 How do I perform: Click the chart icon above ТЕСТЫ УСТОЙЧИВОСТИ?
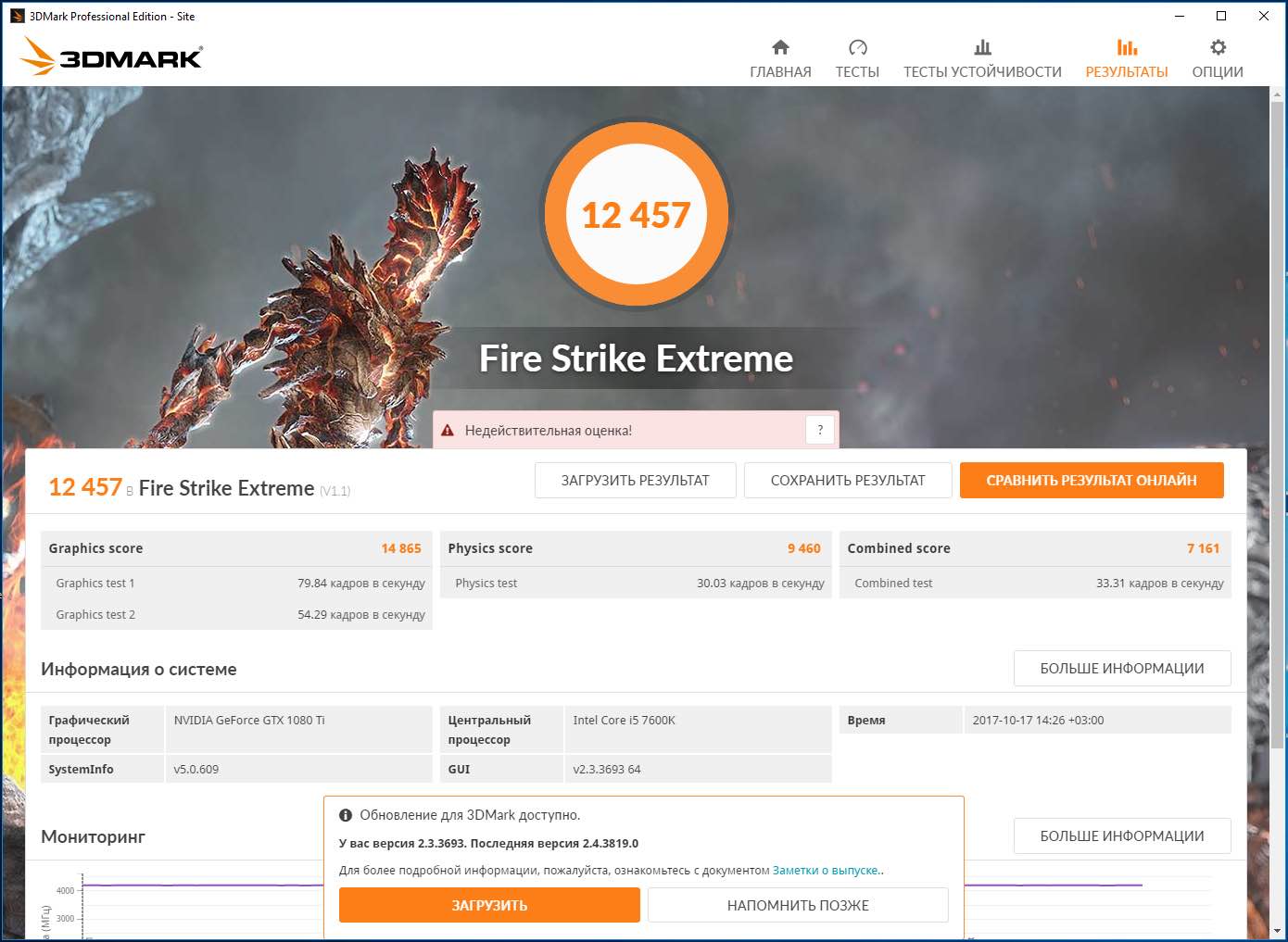pos(982,47)
